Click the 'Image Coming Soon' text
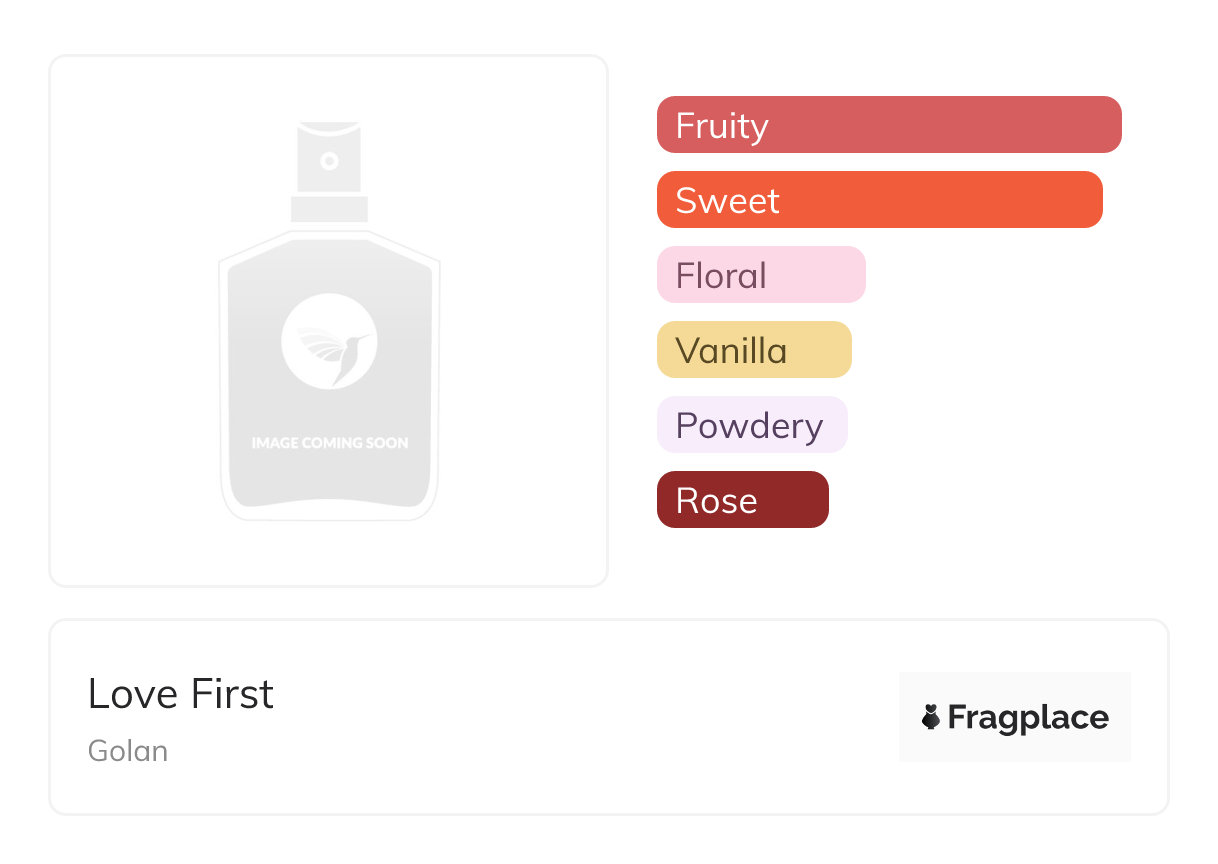1218x864 pixels. [329, 442]
